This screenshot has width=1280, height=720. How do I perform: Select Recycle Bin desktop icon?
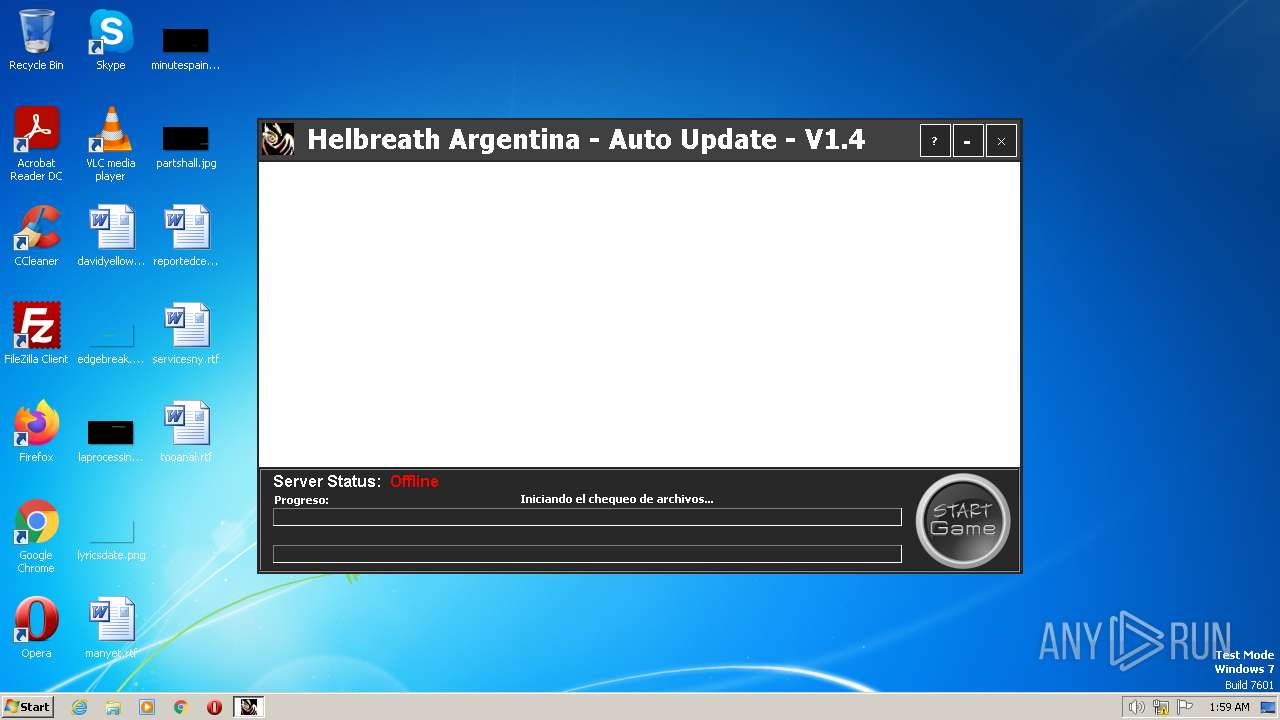tap(36, 40)
